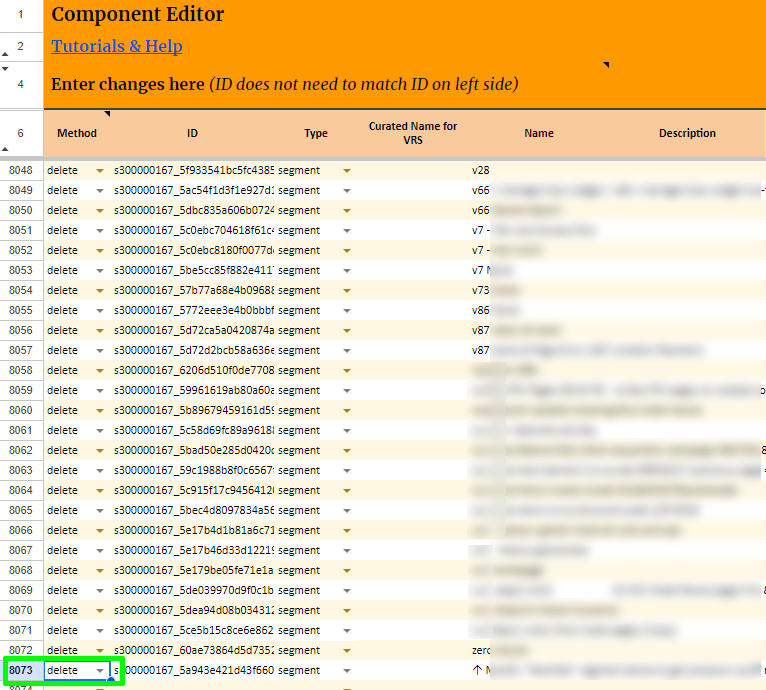Expand hidden rows arrow under row 6
The image size is (766, 690).
click(x=5, y=149)
